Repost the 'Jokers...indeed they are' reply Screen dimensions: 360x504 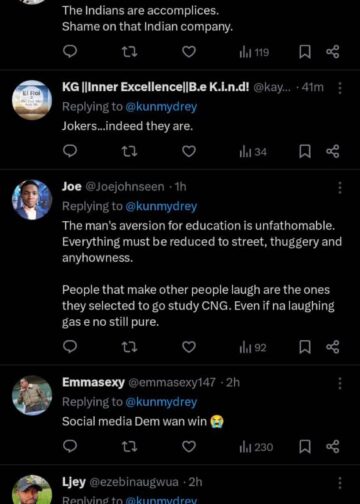[129, 152]
